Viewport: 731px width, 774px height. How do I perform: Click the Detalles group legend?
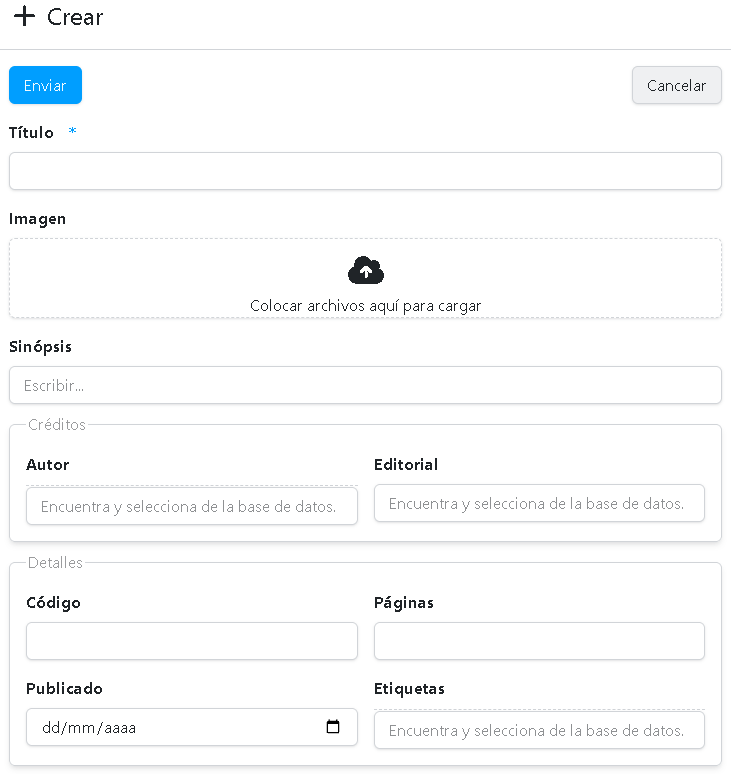pos(55,563)
